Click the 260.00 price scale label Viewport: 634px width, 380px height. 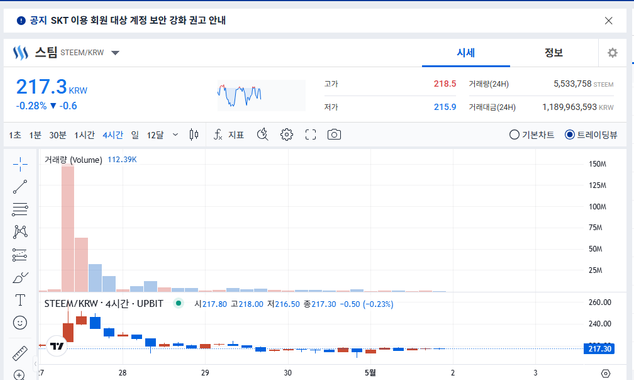click(x=600, y=302)
